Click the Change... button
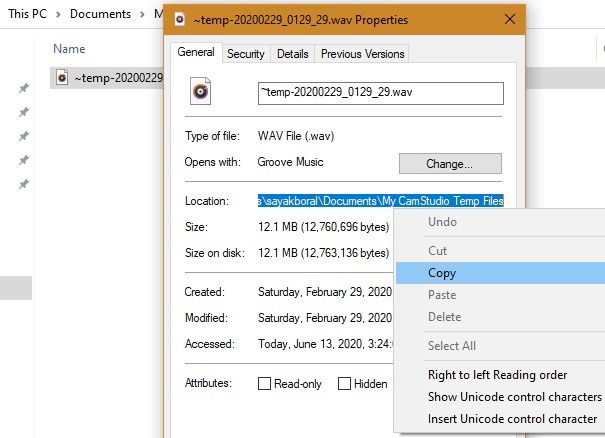This screenshot has width=605, height=438. click(450, 164)
